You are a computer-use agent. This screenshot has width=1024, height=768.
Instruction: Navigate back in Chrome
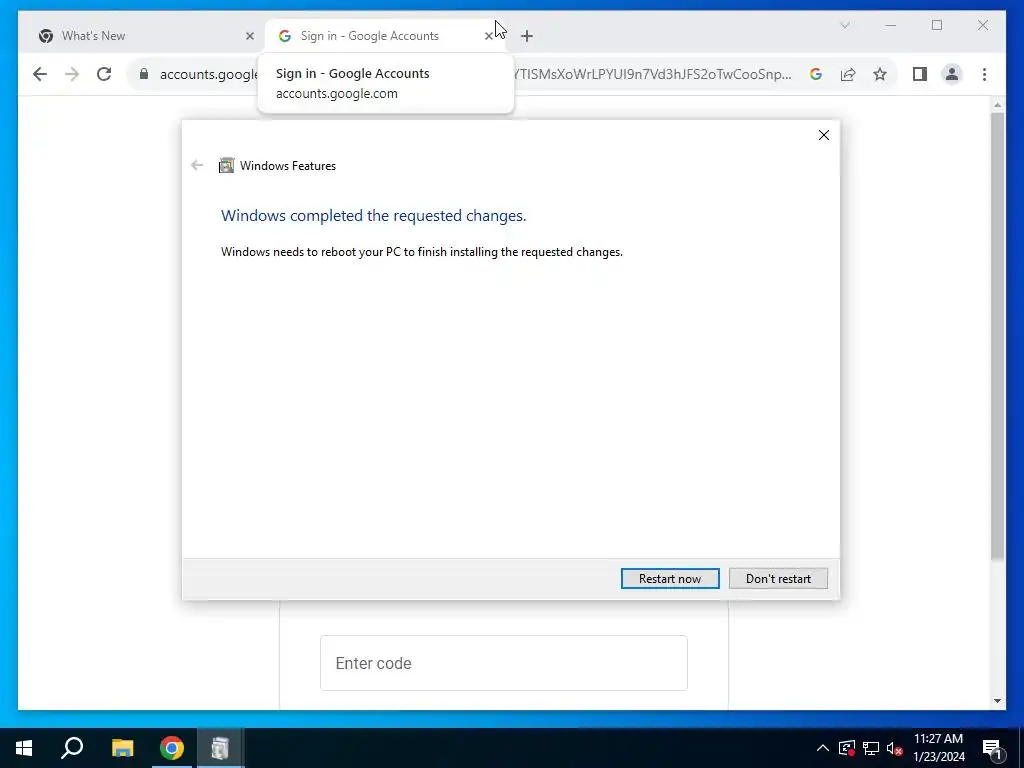40,74
